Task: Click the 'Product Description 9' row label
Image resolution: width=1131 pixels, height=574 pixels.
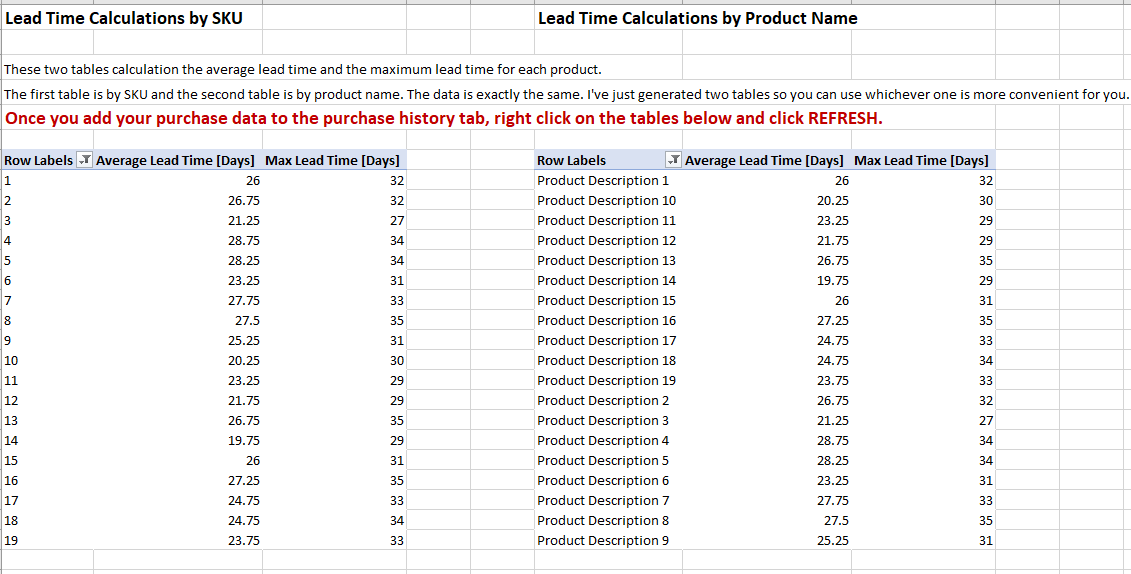Action: click(x=608, y=541)
